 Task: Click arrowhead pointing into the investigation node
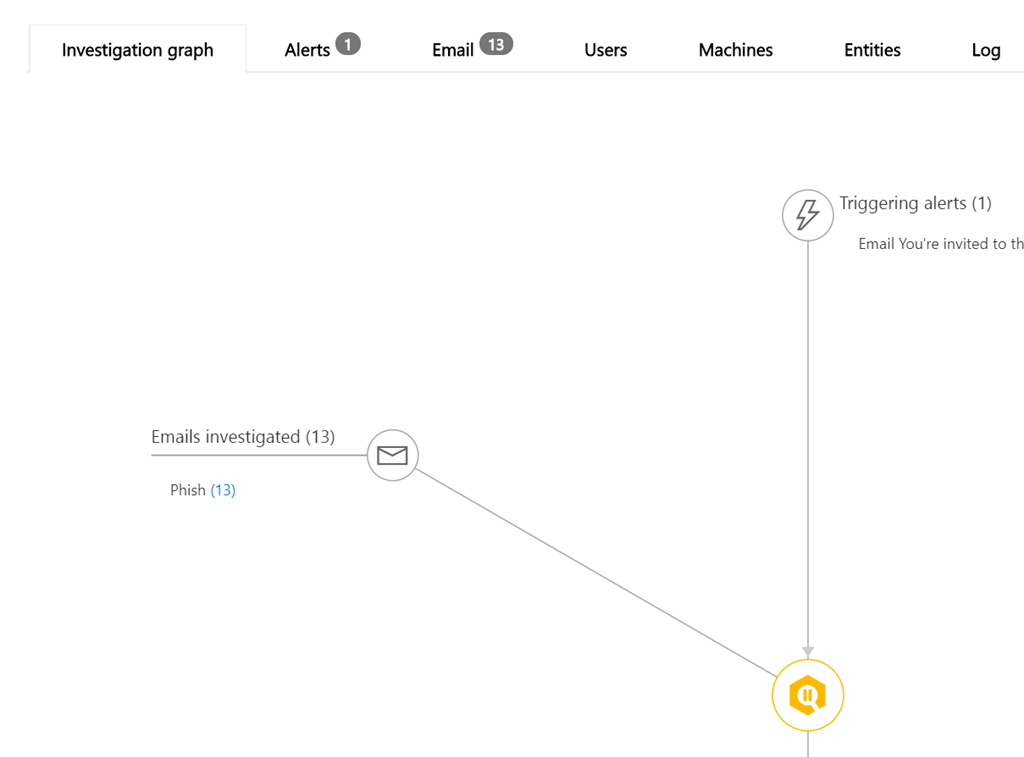[x=808, y=652]
